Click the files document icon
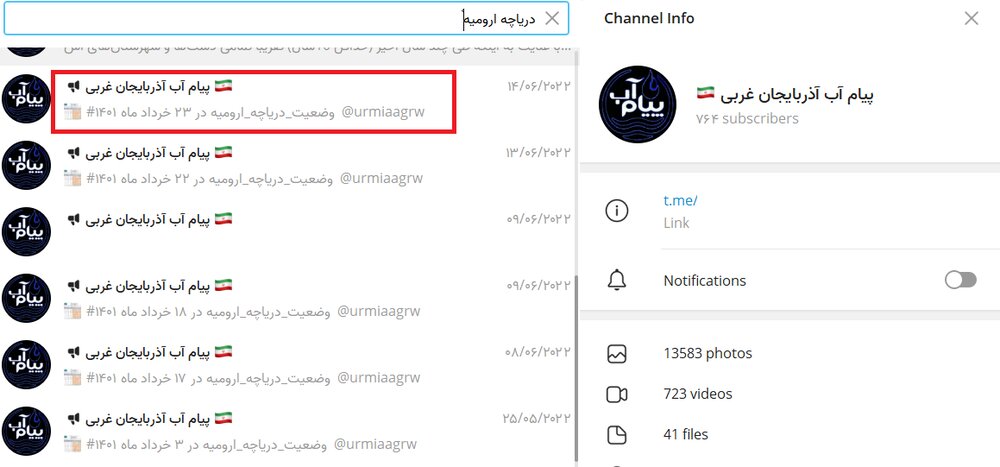Image resolution: width=1000 pixels, height=467 pixels. tap(617, 434)
